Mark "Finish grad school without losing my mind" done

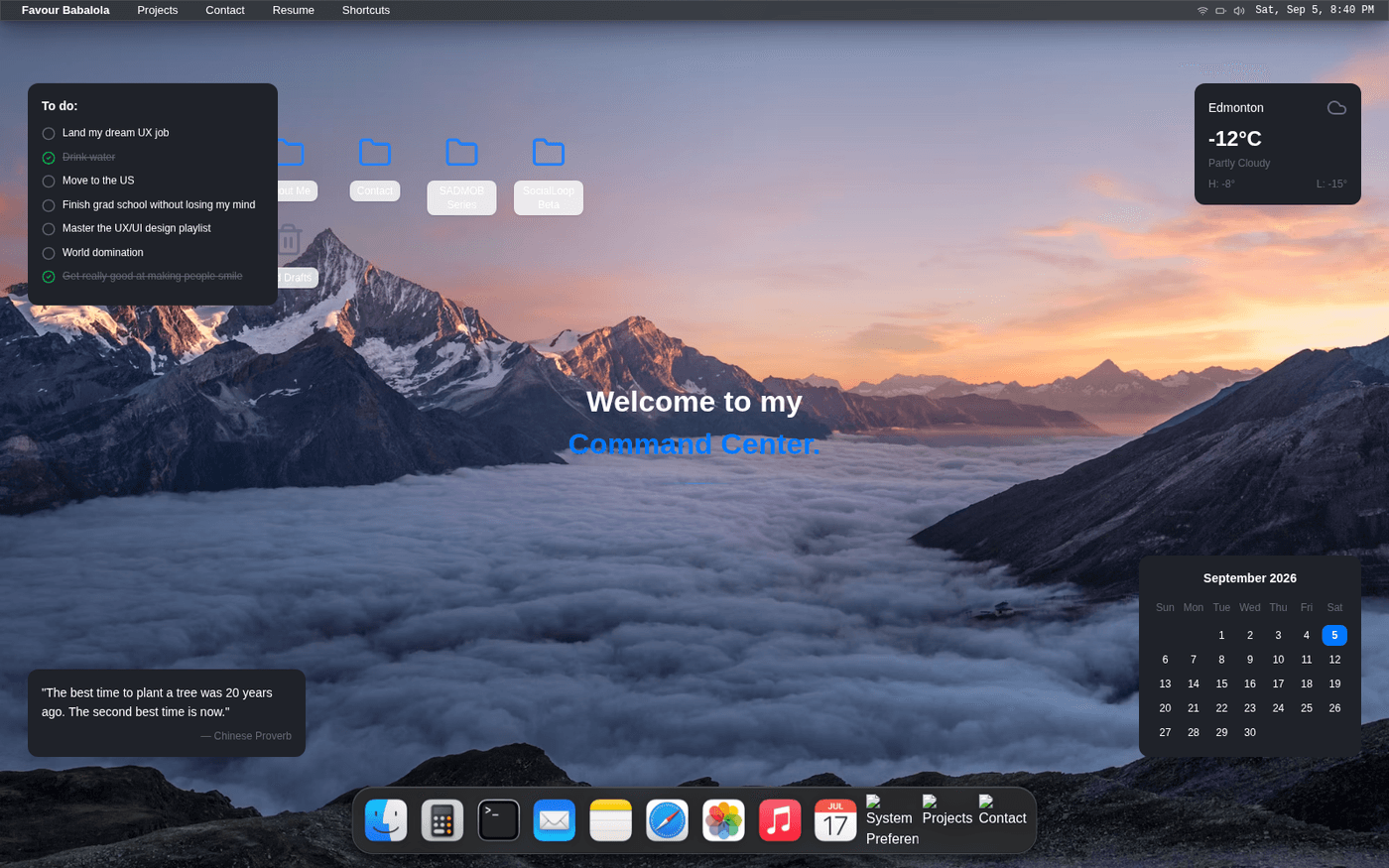coord(49,205)
